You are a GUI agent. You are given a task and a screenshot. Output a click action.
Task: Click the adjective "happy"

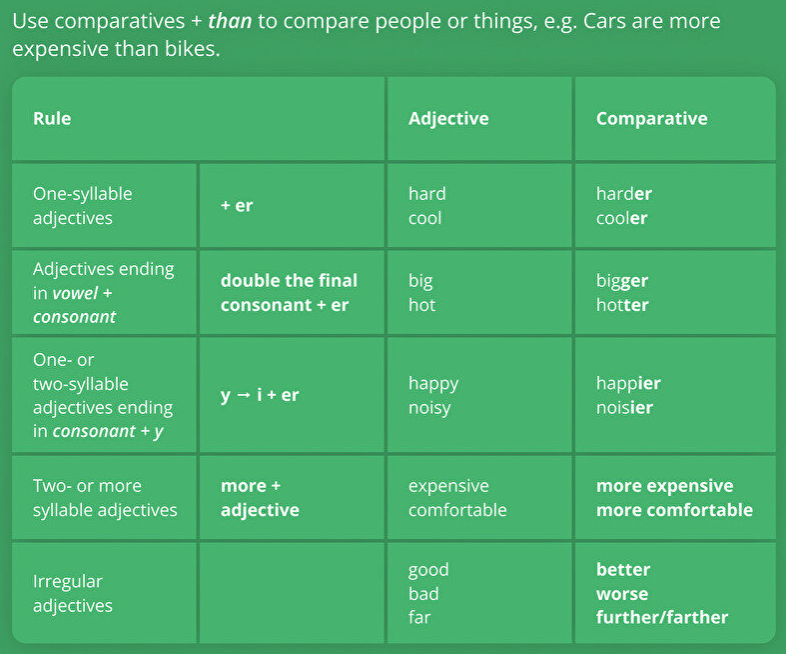[433, 383]
